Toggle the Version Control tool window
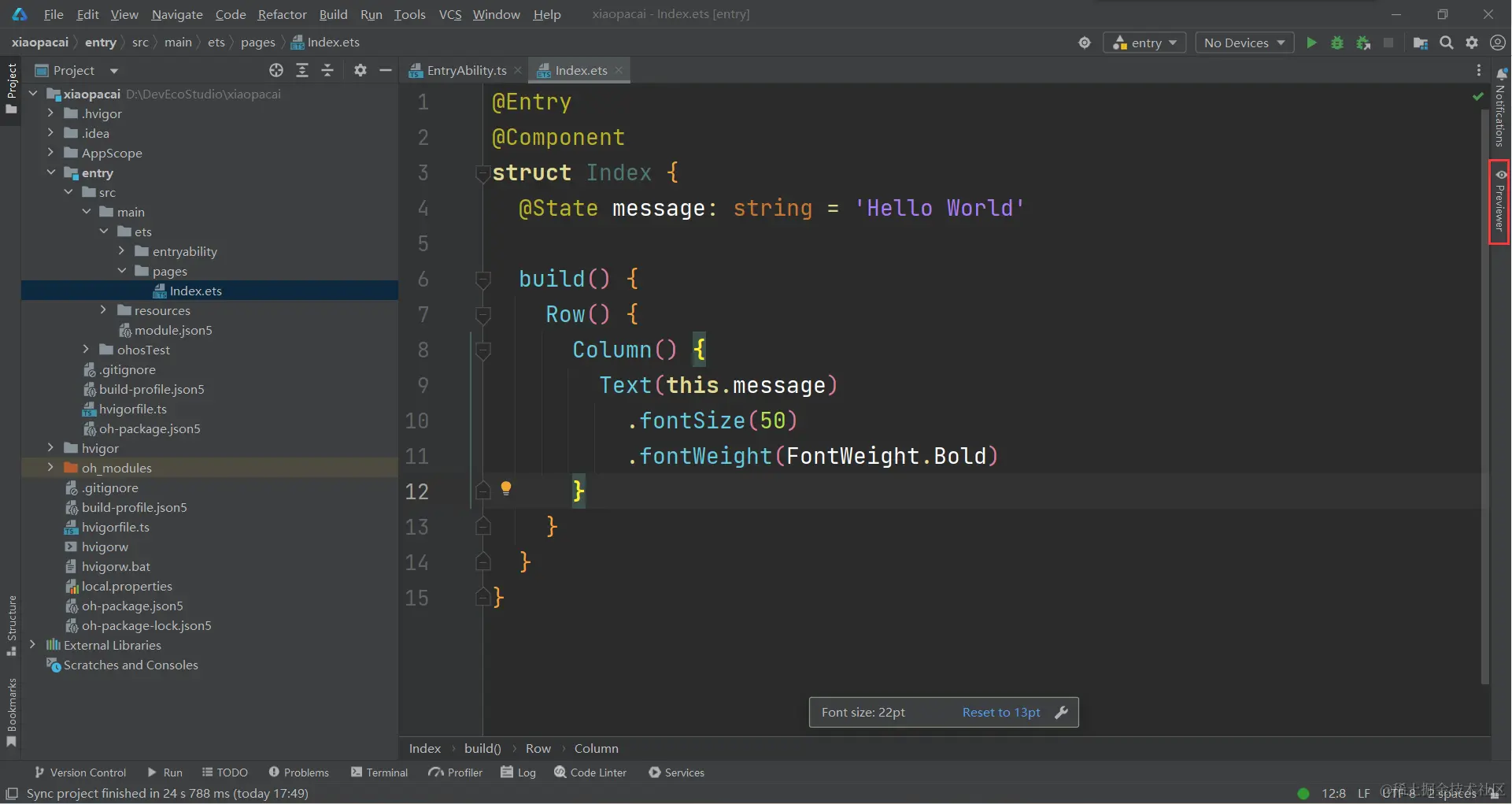Viewport: 1512px width, 804px height. 79,773
